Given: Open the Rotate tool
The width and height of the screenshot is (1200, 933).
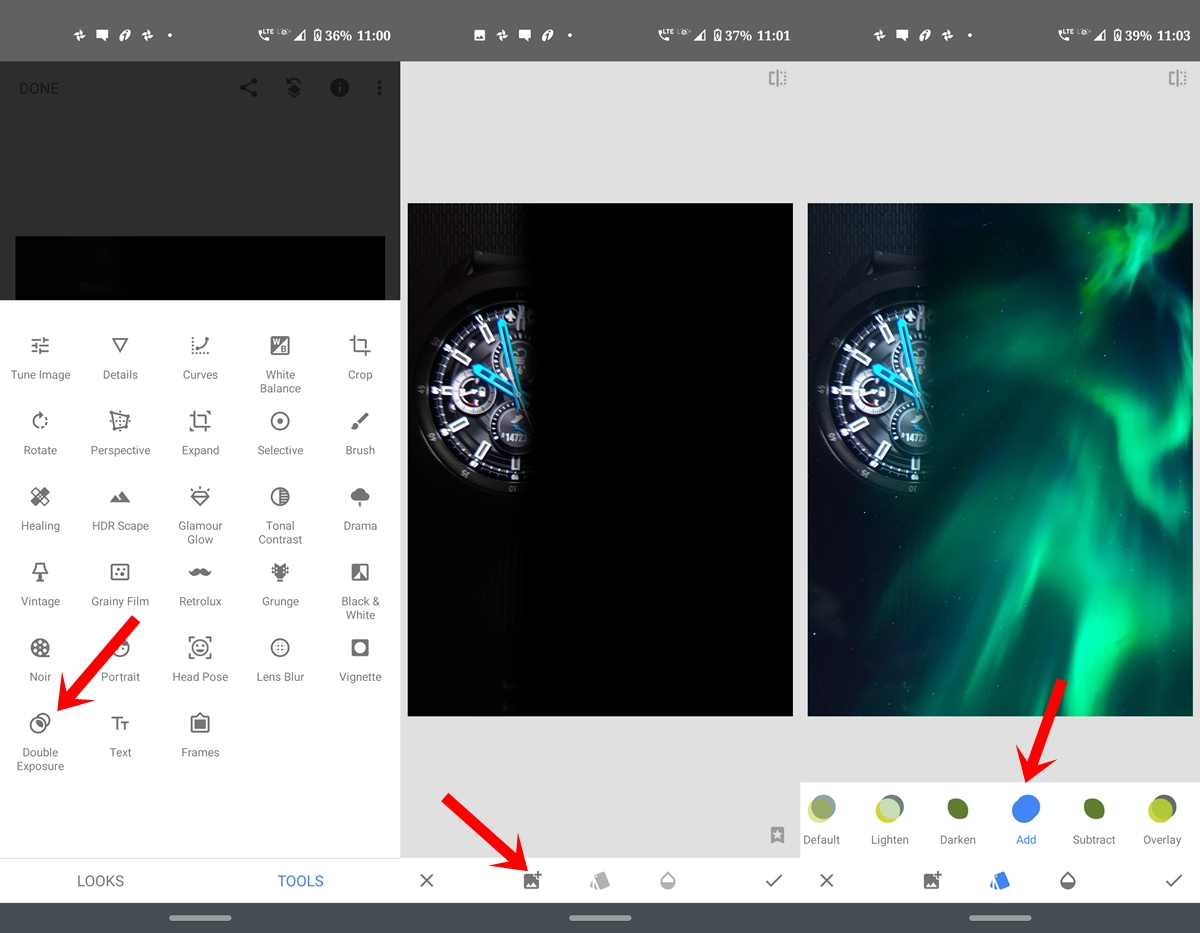Looking at the screenshot, I should [40, 433].
